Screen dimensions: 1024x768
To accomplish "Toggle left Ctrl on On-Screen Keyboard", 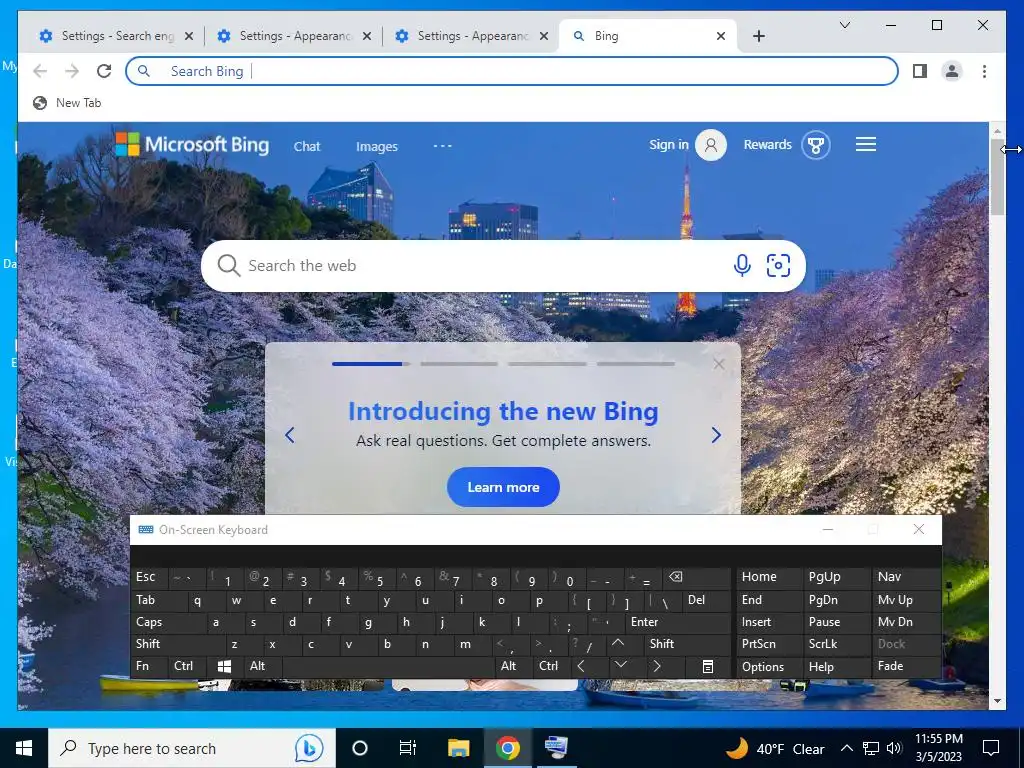I will click(x=187, y=666).
